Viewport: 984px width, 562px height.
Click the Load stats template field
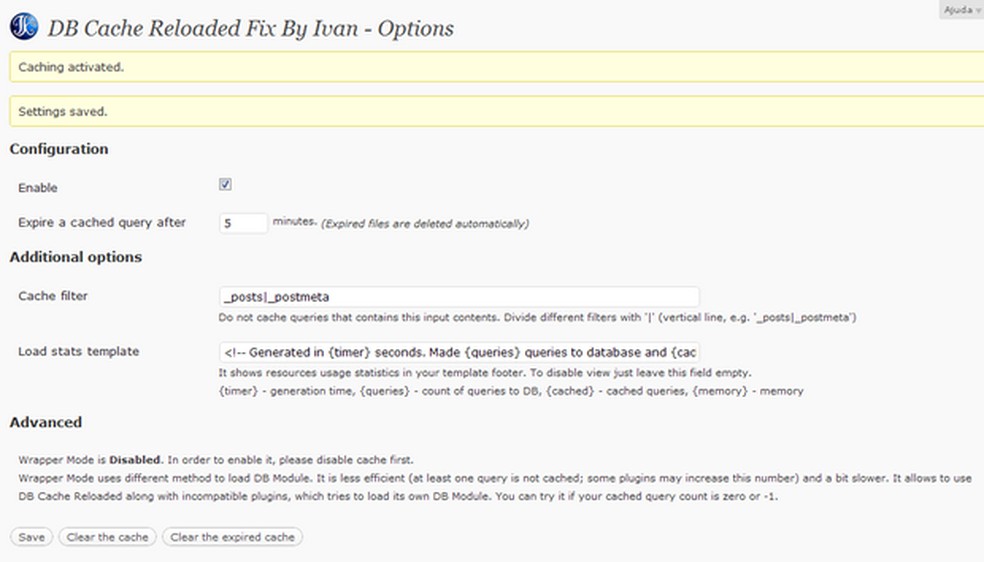point(458,352)
